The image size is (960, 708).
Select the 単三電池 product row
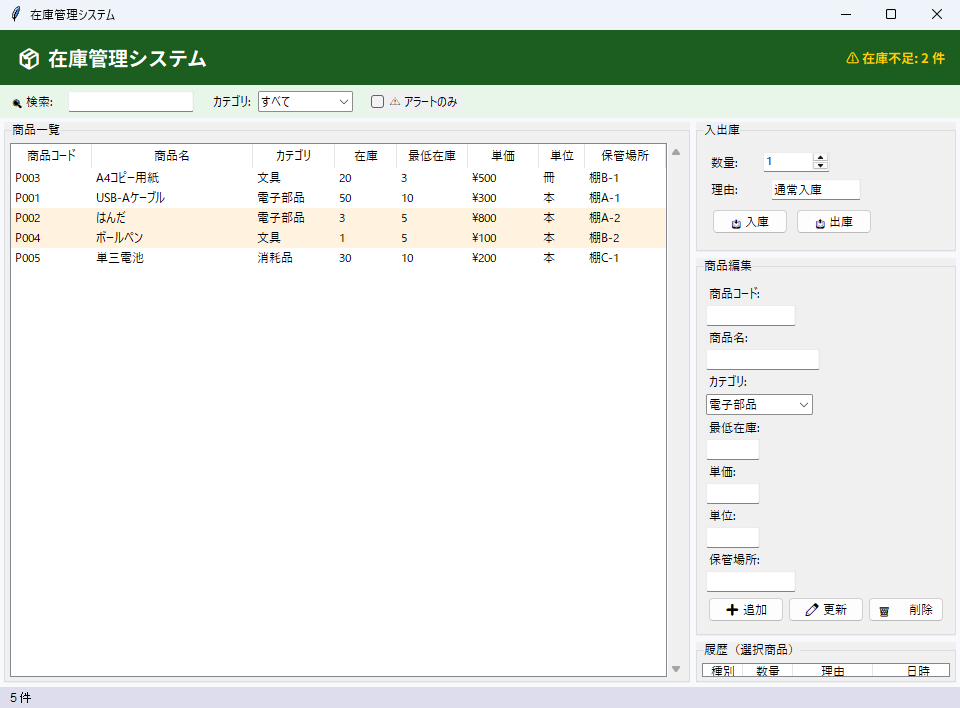tap(338, 258)
